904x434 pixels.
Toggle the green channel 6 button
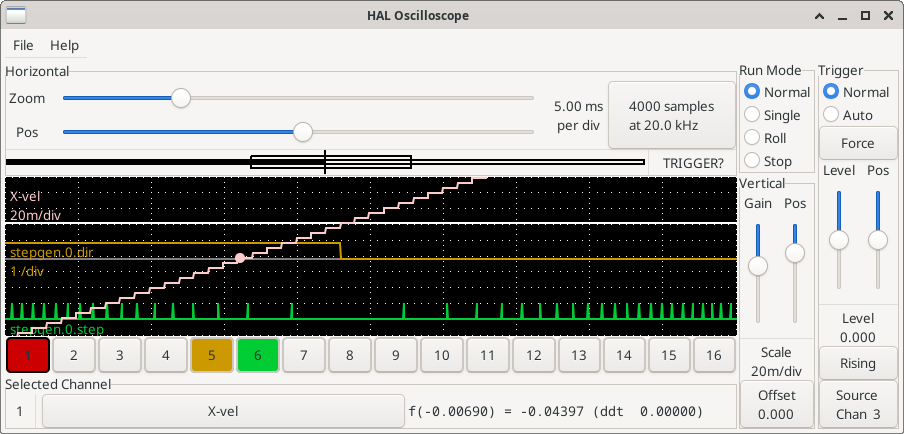point(257,355)
